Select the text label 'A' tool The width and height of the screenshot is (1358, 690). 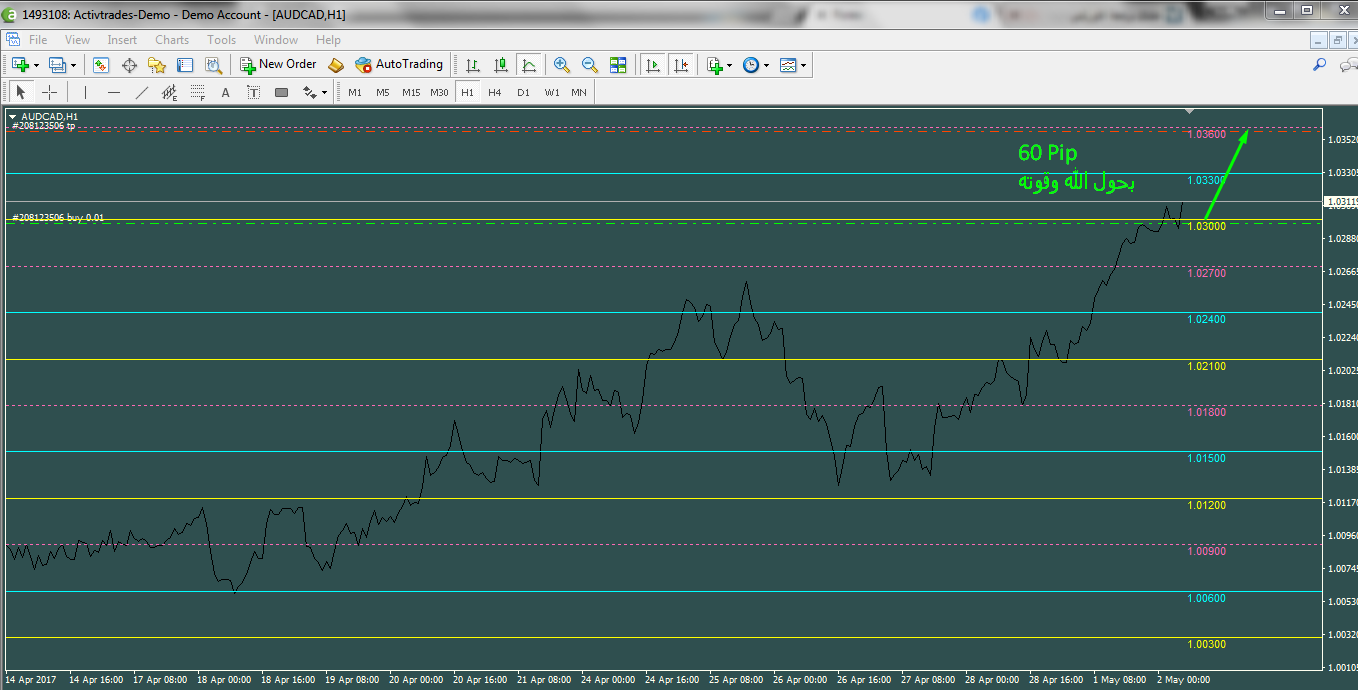click(x=225, y=93)
